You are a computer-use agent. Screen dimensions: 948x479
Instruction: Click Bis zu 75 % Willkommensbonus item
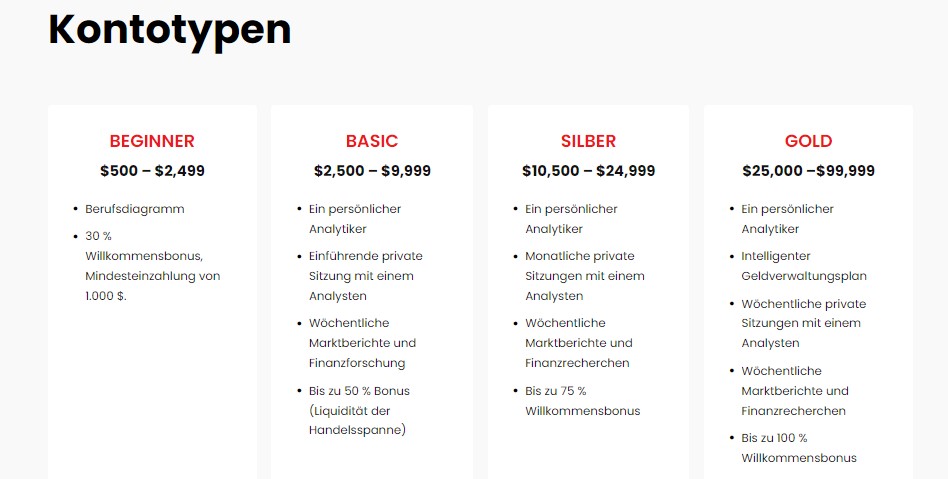[x=582, y=401]
